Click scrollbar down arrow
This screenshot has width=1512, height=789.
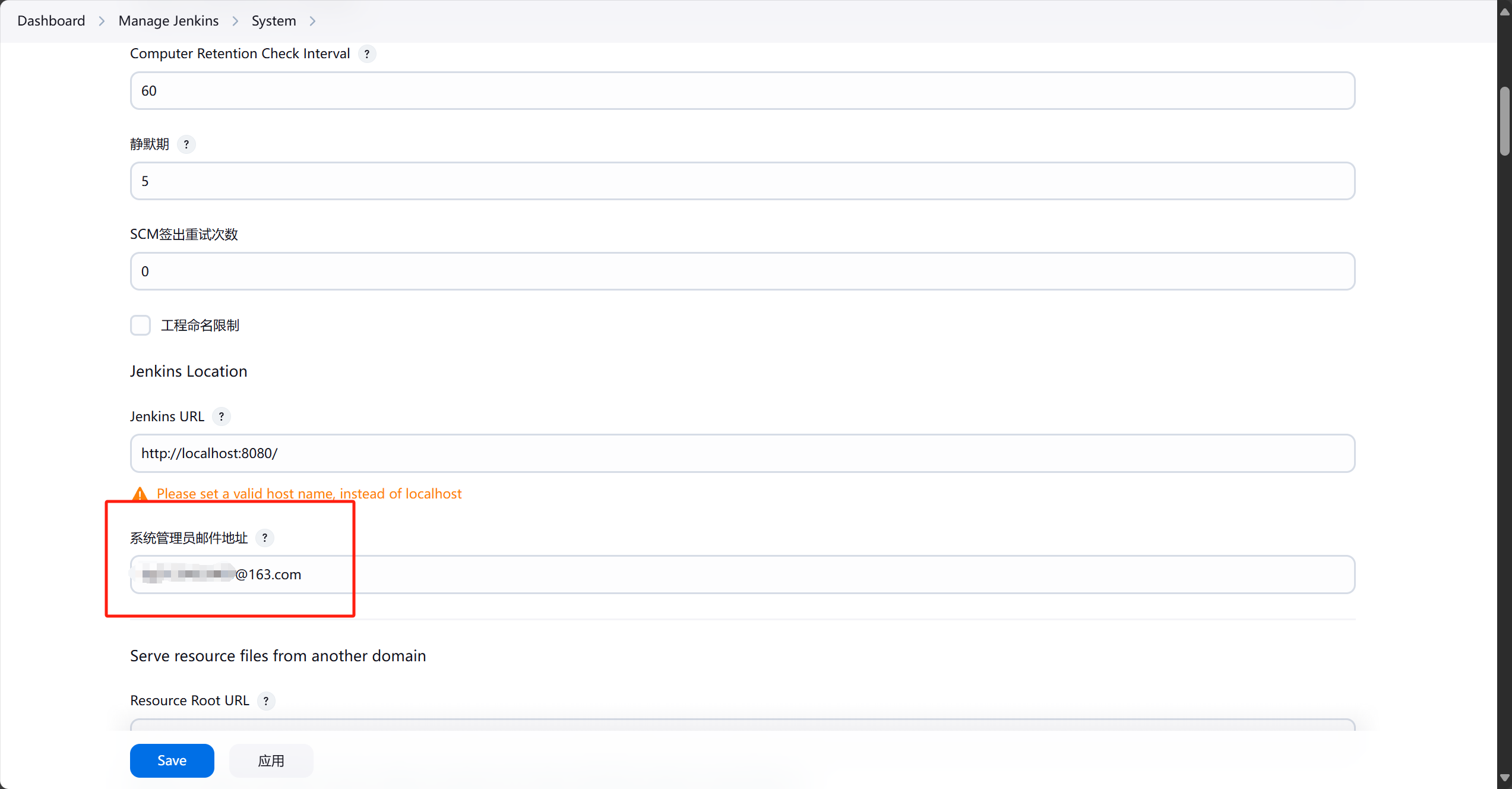pos(1504,778)
